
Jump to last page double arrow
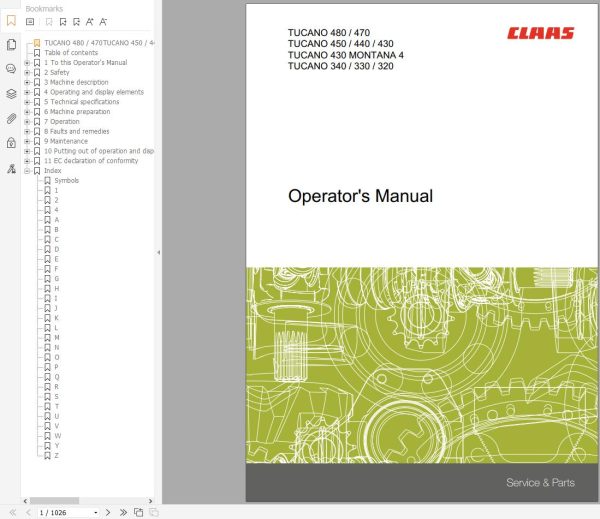123,512
